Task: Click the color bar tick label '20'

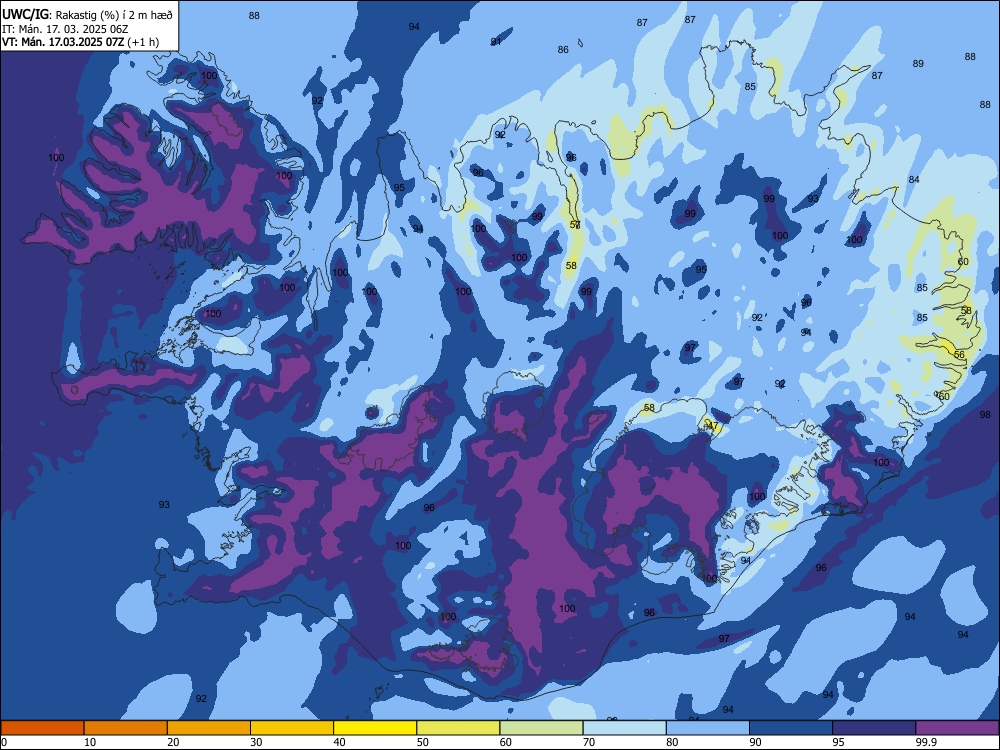Action: 173,742
